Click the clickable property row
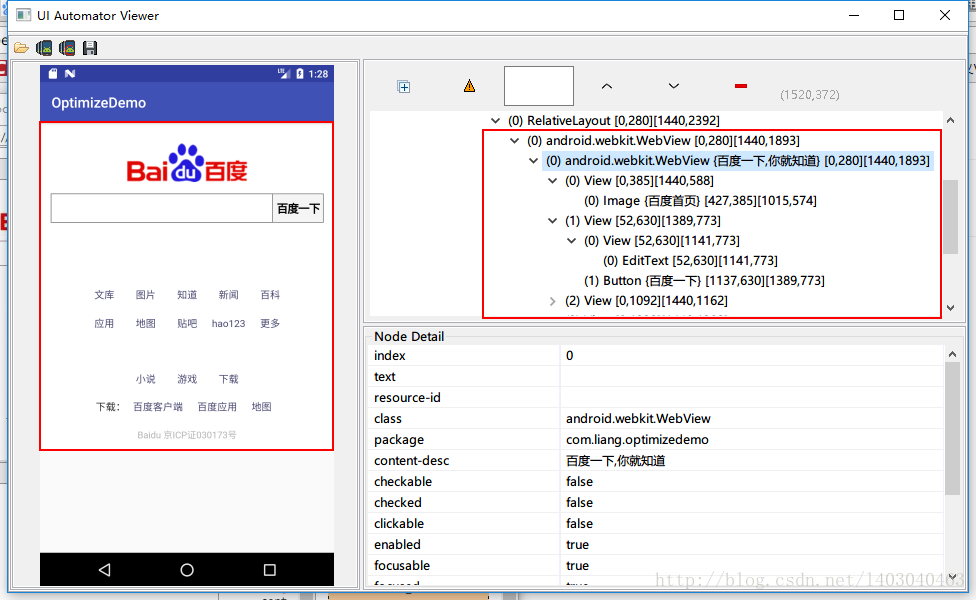Image resolution: width=976 pixels, height=600 pixels. coord(657,524)
